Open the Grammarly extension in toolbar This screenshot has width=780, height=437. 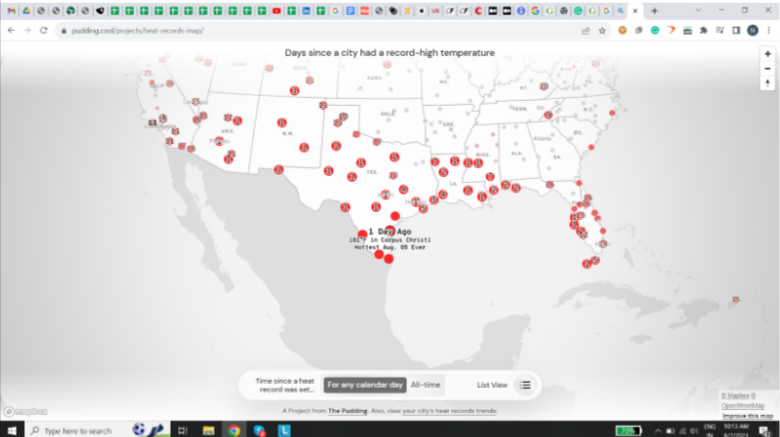[655, 31]
